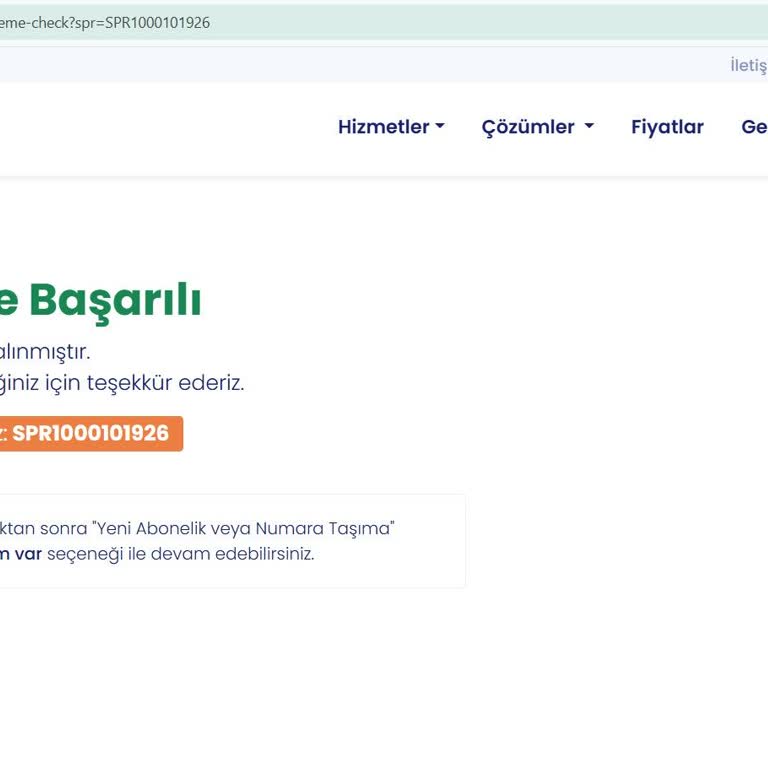Expand the Çözümler menu

[537, 127]
